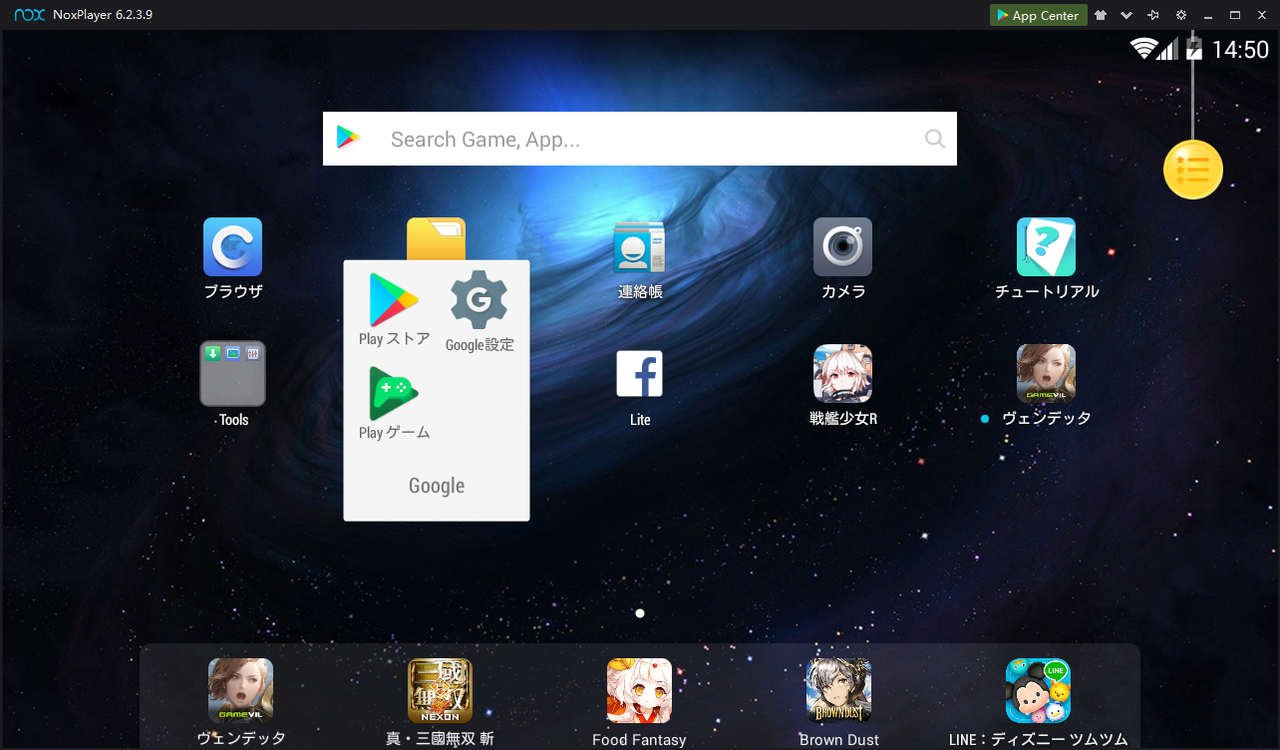Open the App Center
1280x750 pixels.
1037,15
